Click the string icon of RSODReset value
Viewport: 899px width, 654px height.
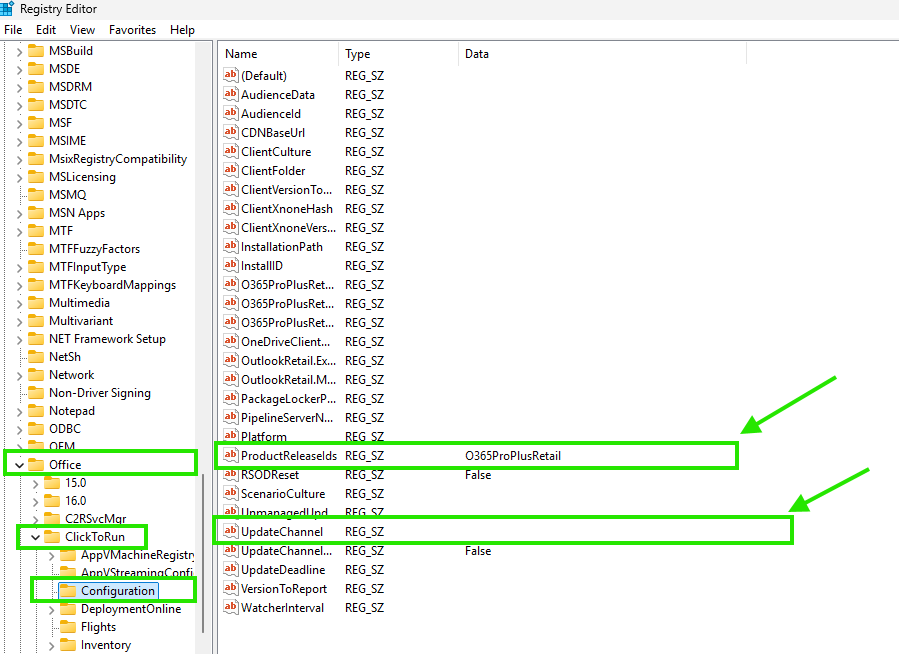230,474
